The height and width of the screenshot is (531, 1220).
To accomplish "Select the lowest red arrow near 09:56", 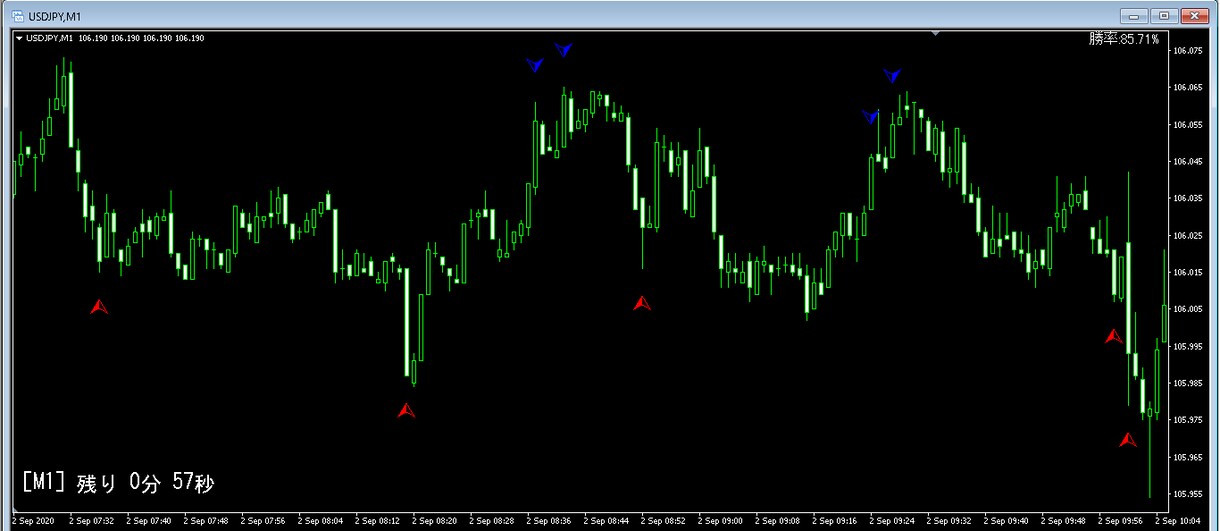I will pos(1128,439).
